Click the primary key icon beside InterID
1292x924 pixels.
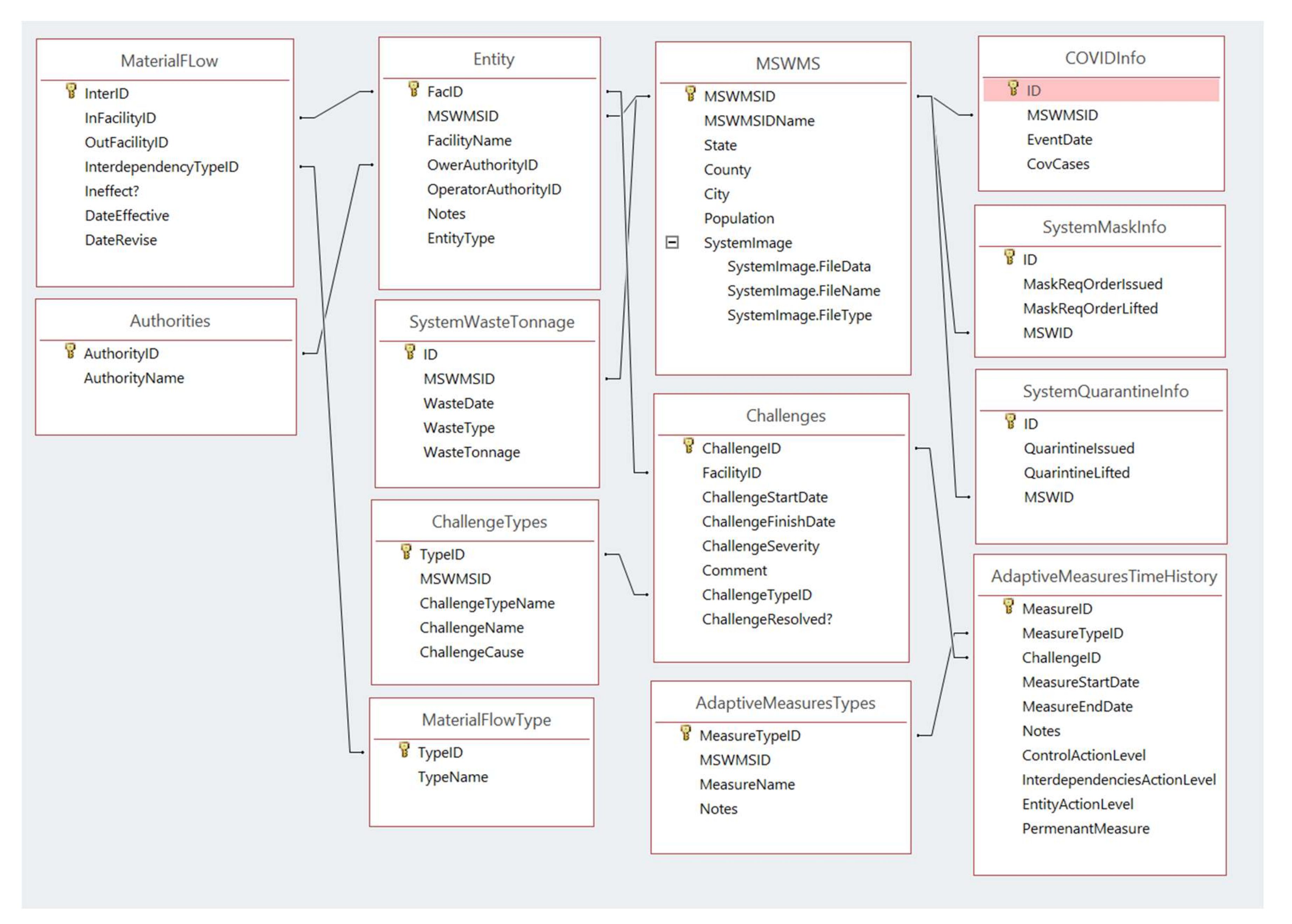pyautogui.click(x=70, y=91)
